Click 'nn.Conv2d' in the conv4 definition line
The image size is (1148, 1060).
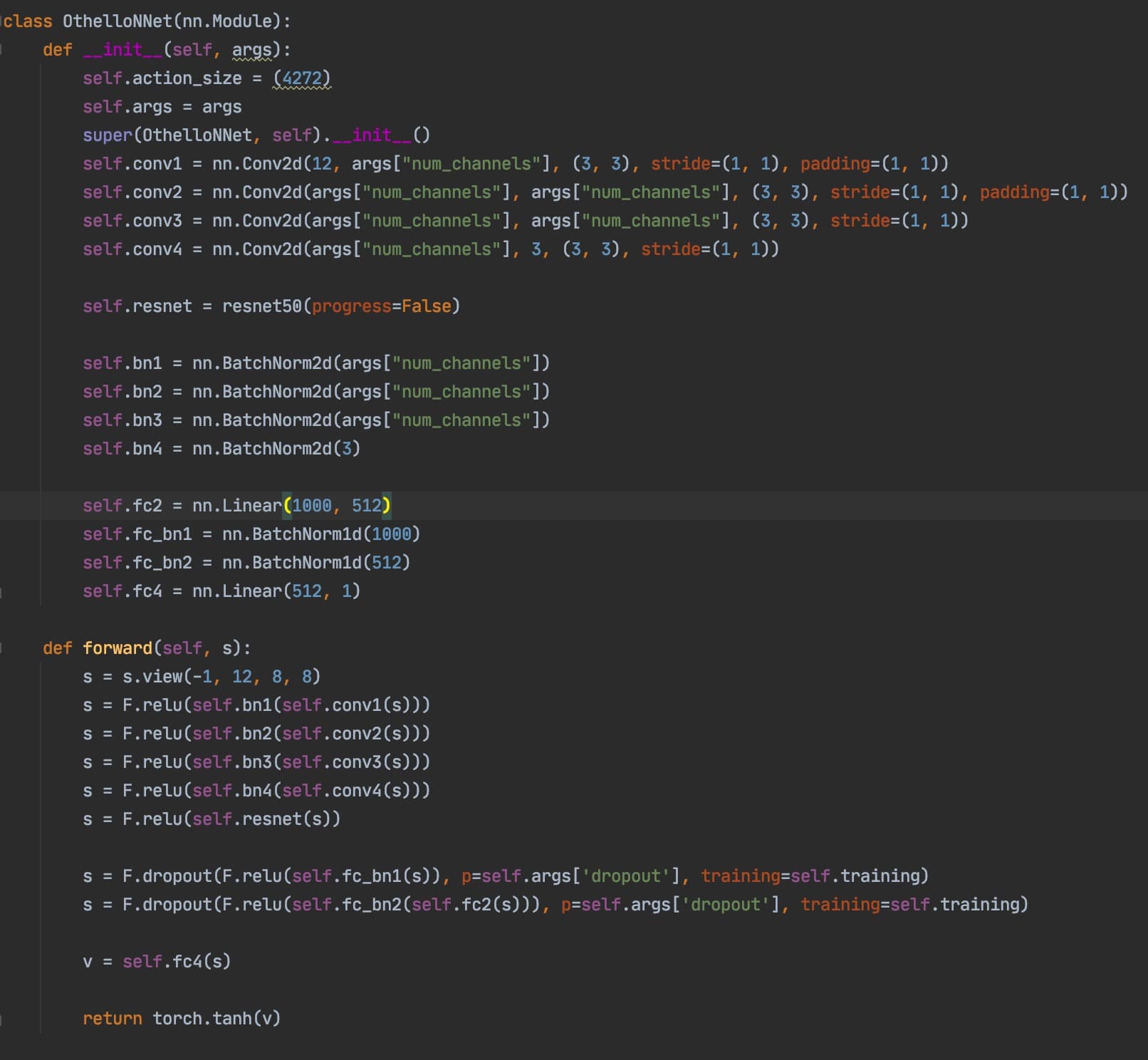coord(257,249)
